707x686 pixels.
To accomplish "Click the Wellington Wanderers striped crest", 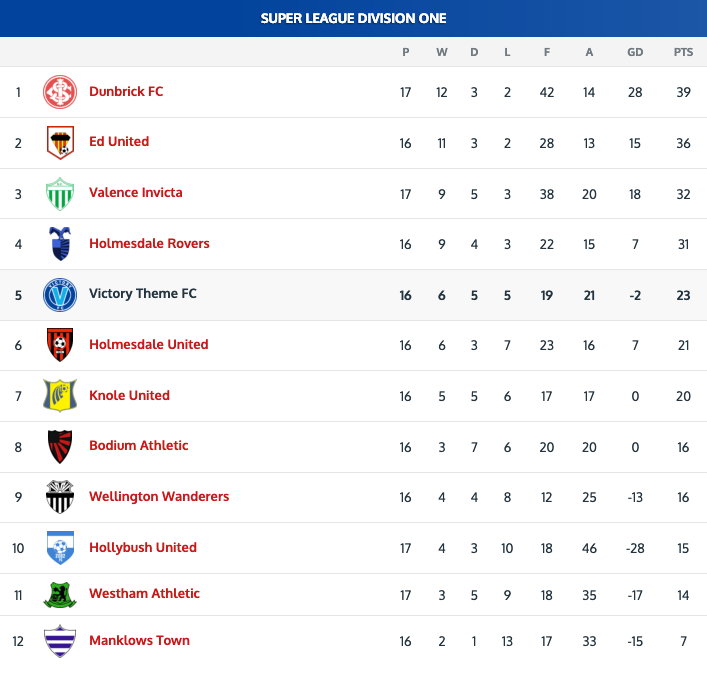I will 60,497.
